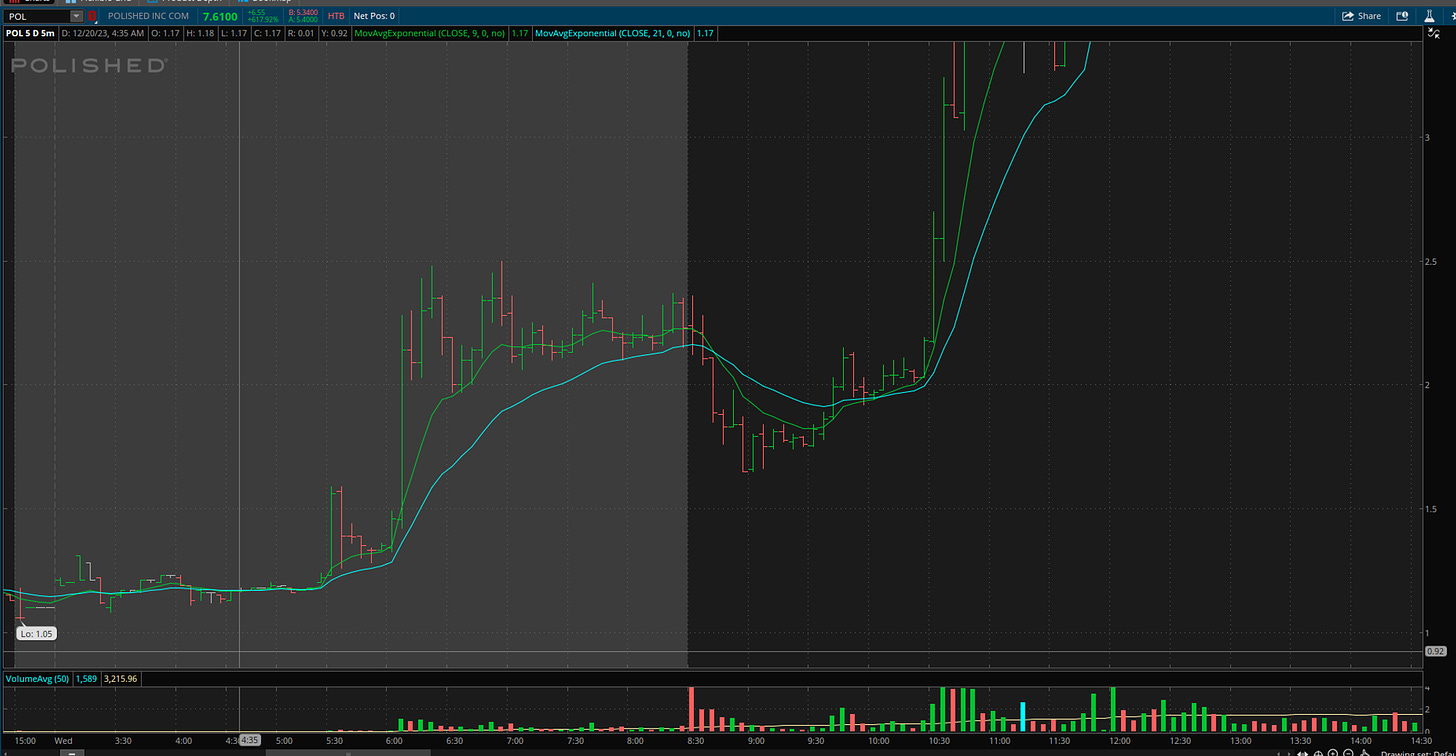Click the 2.5 level on price axis
This screenshot has width=1456, height=756.
1430,261
